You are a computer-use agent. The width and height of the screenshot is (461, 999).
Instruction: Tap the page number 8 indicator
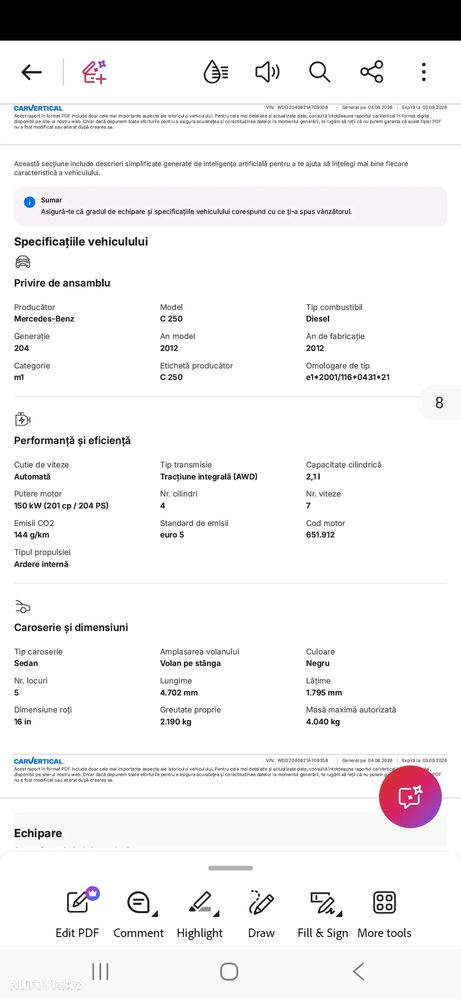pyautogui.click(x=439, y=403)
